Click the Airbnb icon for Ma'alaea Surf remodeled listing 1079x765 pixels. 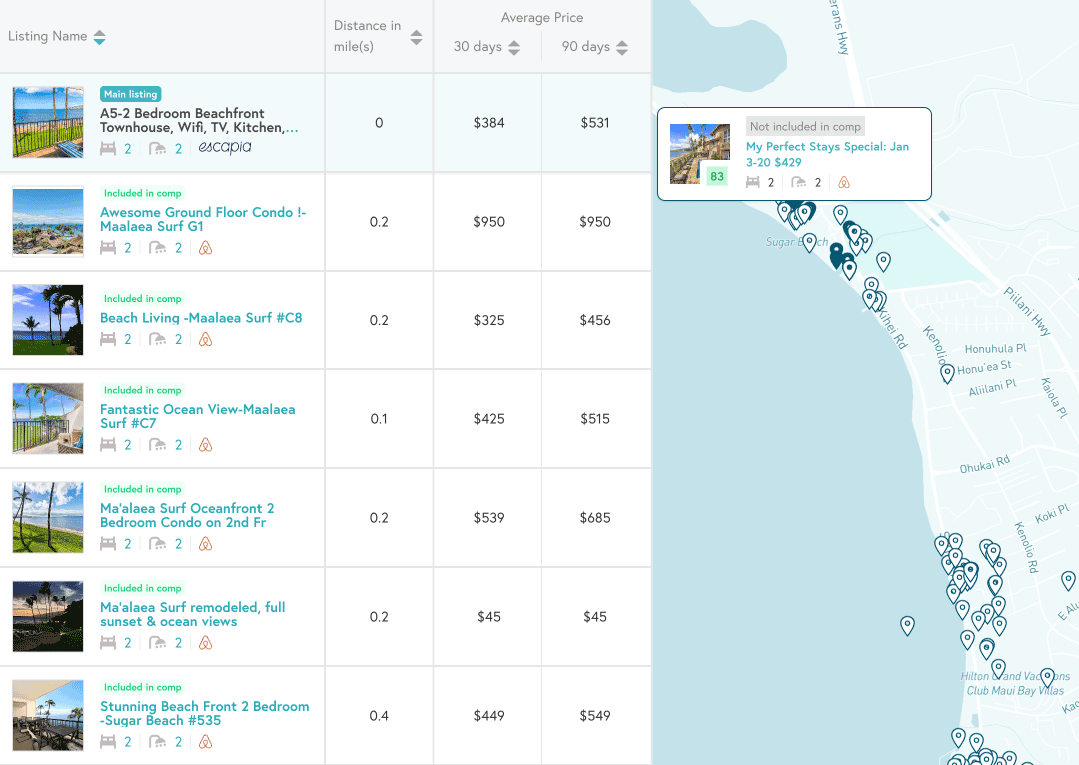[x=206, y=642]
